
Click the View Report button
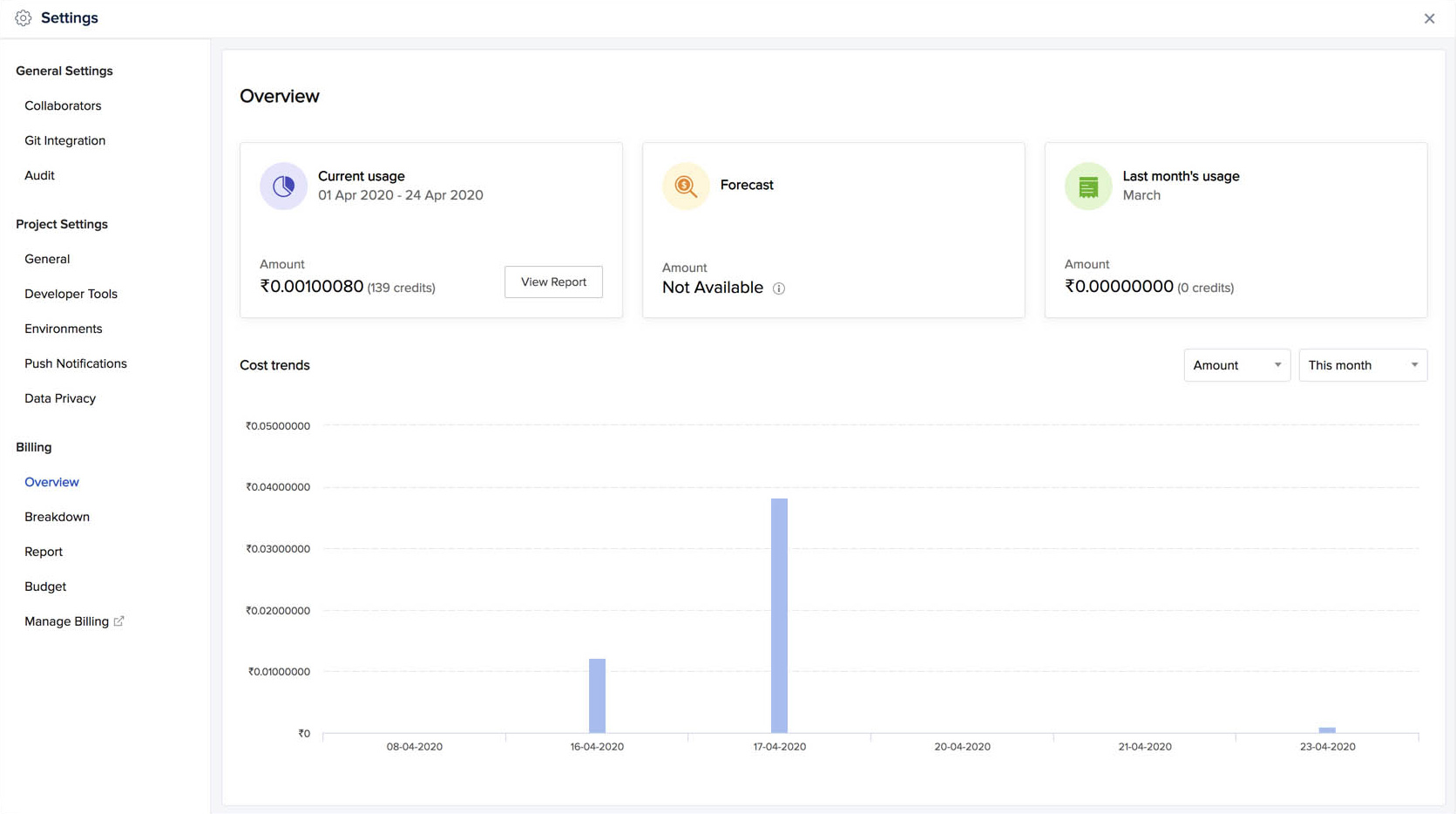pos(553,282)
